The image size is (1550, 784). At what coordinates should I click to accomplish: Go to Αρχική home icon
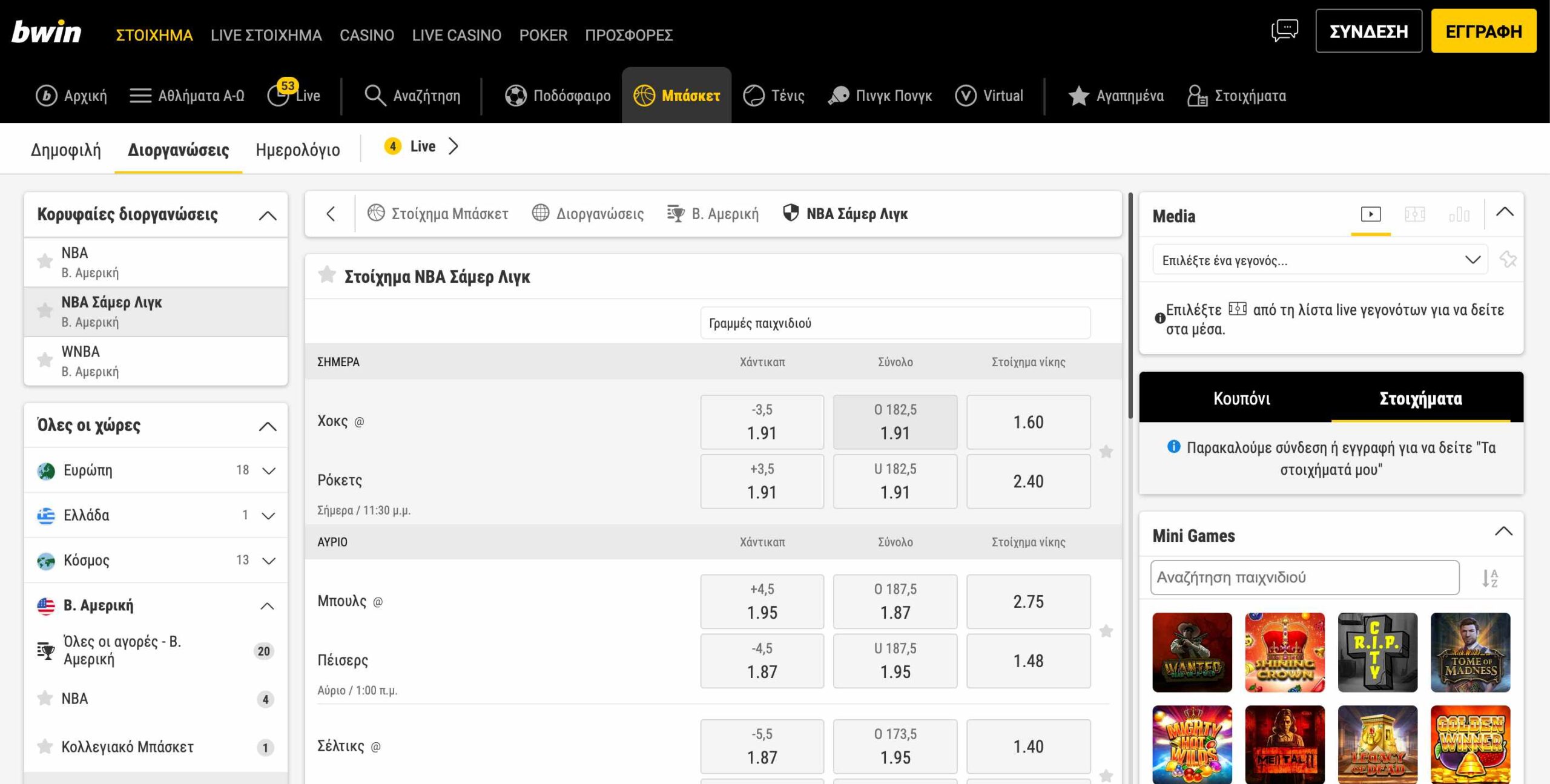[71, 96]
